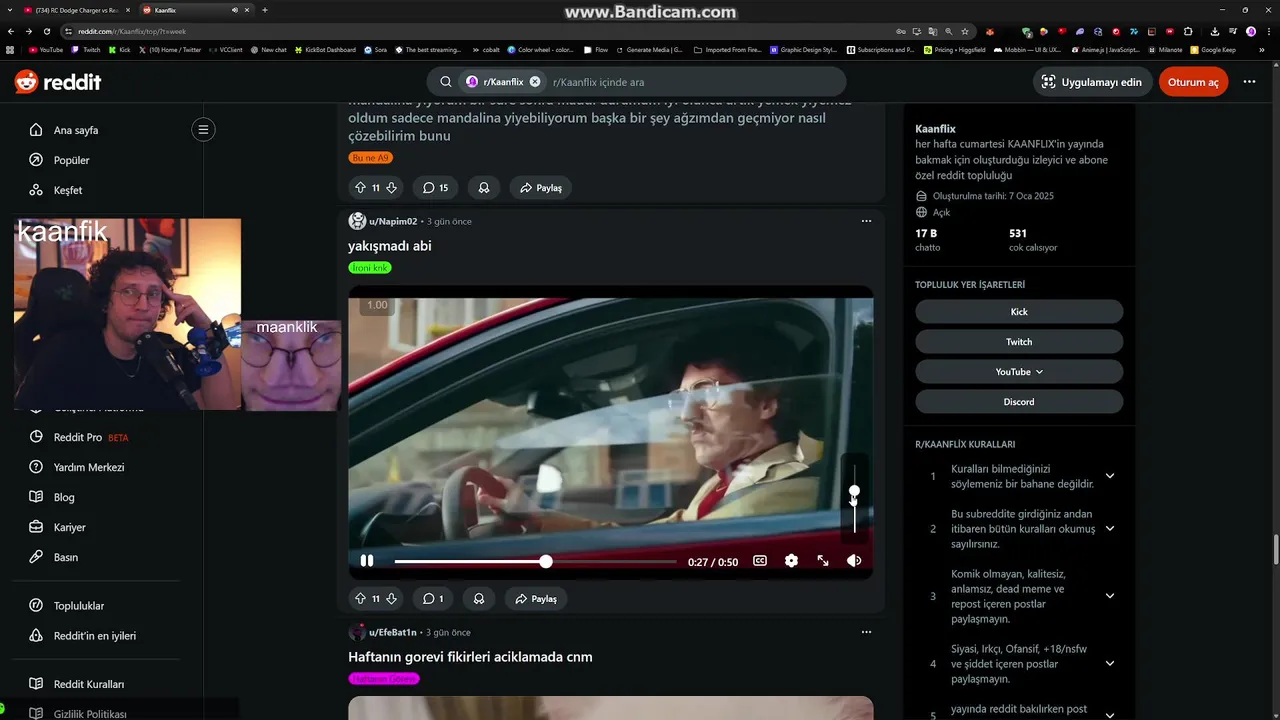
Task: Share yakışmadı abi post via Paylaş
Action: tap(535, 599)
